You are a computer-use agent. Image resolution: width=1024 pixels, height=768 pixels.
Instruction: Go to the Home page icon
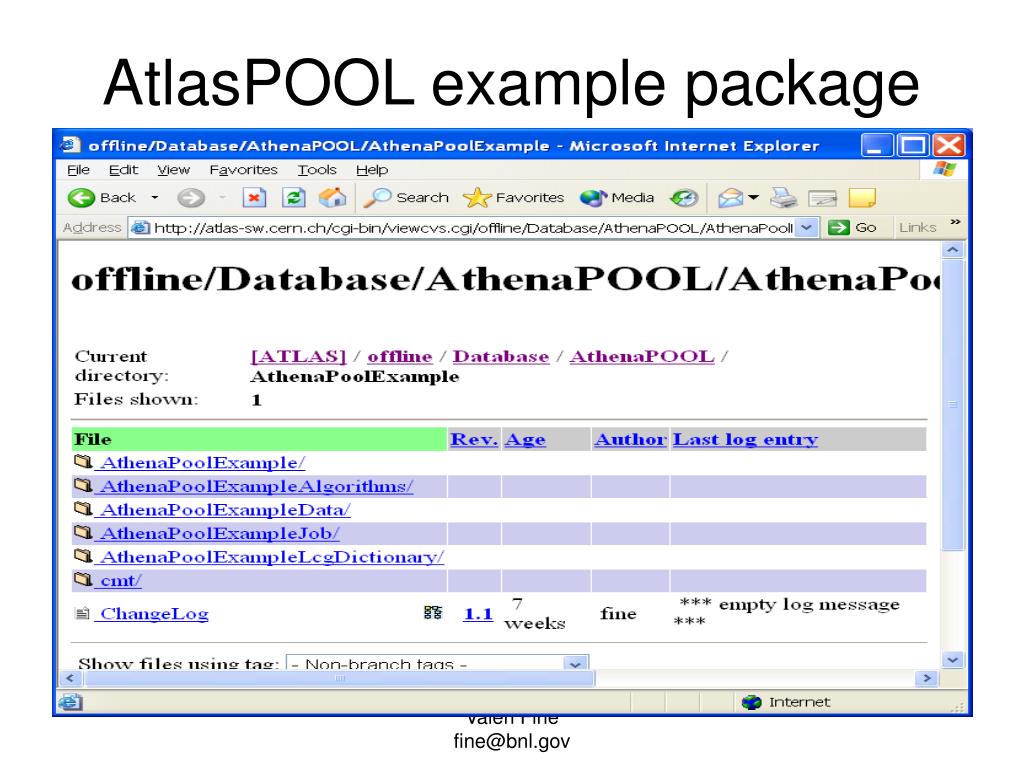[x=332, y=197]
